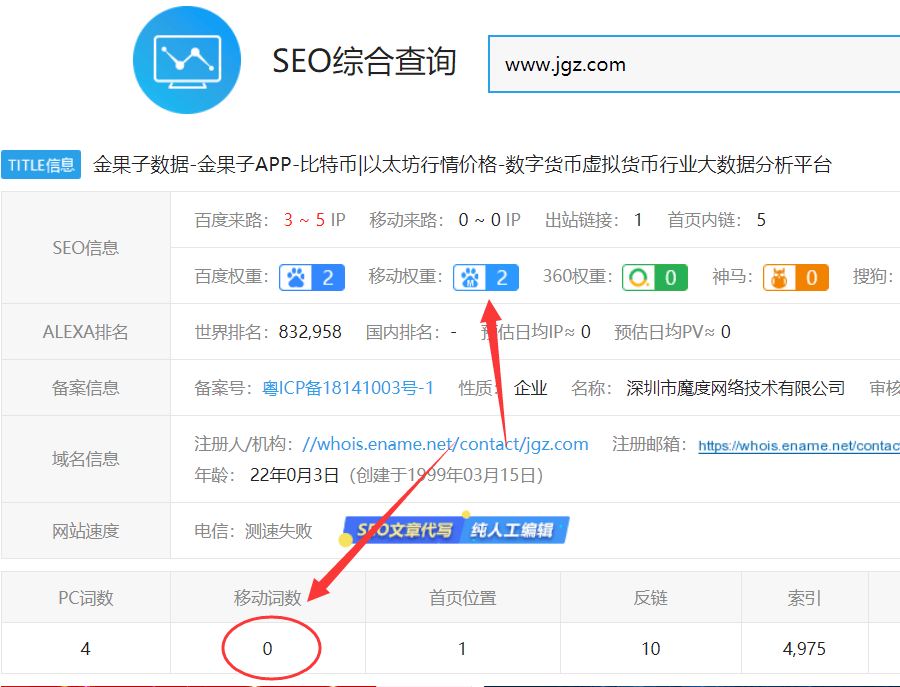900x687 pixels.
Task: Click the 索引 value 4,975
Action: [804, 649]
